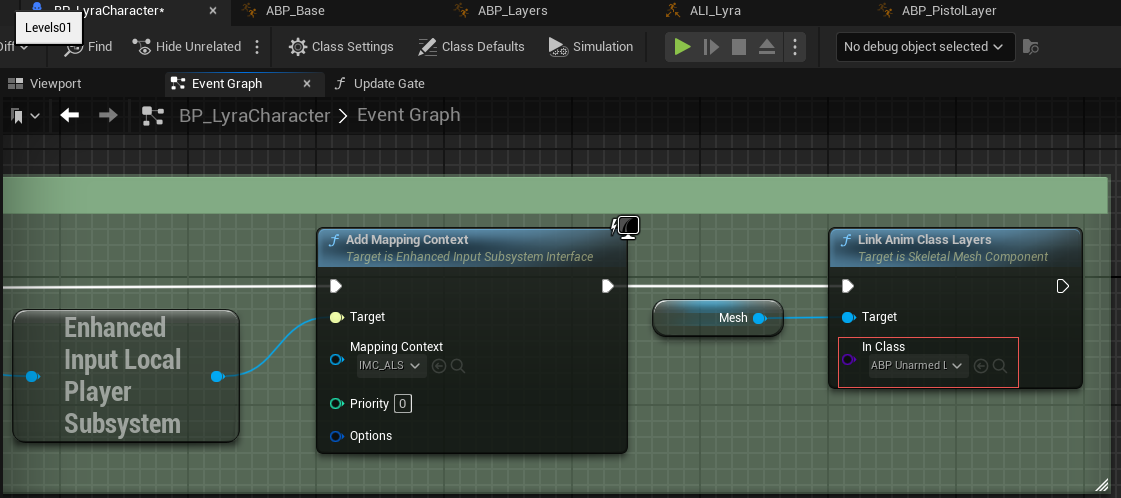Click the Options pin
1121x498 pixels.
click(x=336, y=436)
